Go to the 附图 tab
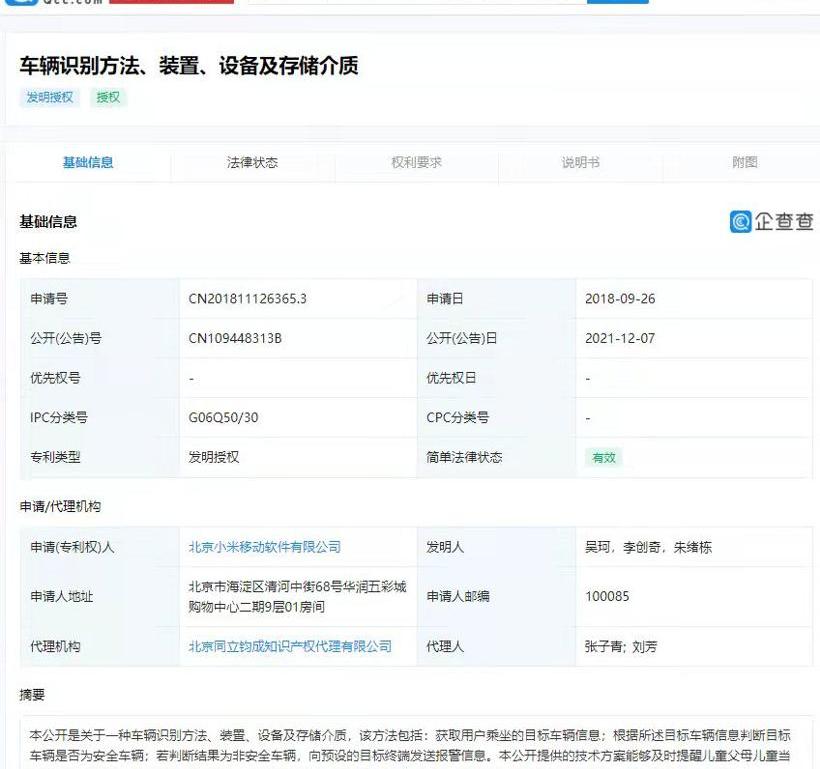Image resolution: width=820 pixels, height=769 pixels. (745, 162)
